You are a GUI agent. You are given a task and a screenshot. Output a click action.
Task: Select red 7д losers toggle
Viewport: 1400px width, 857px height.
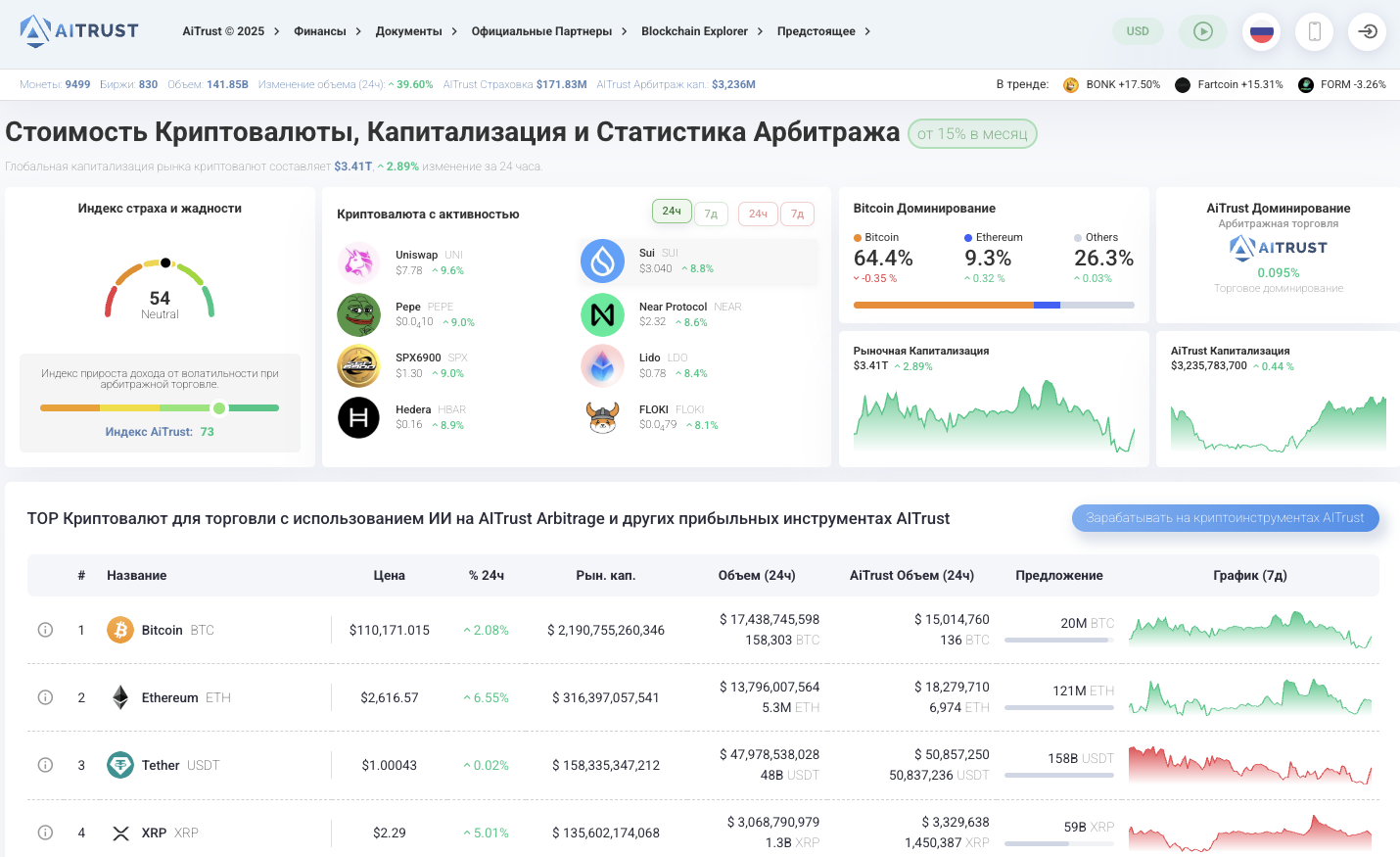(797, 214)
